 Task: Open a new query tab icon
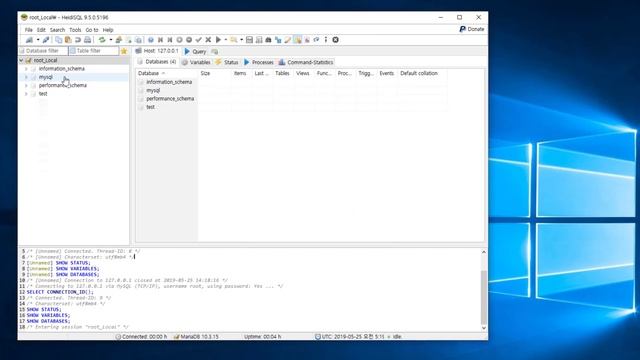pos(215,51)
